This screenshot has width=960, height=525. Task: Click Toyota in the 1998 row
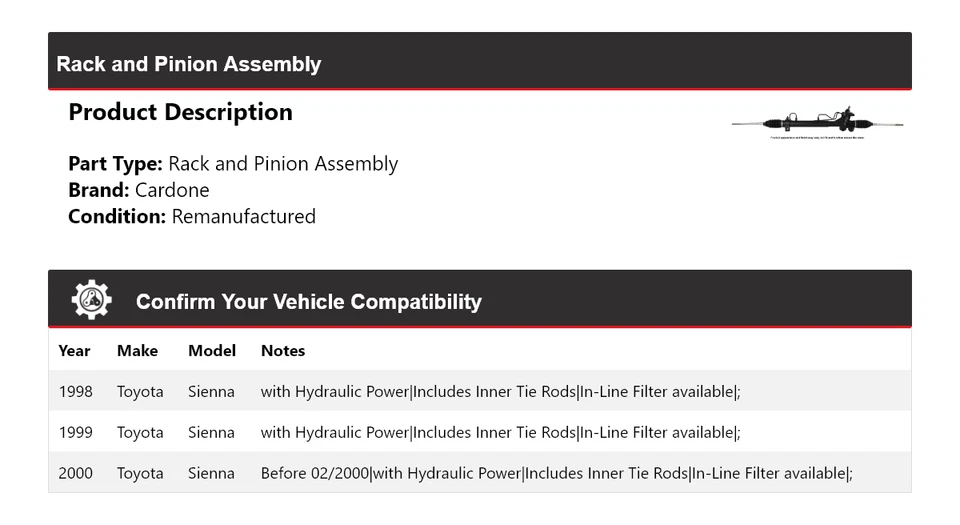point(140,391)
